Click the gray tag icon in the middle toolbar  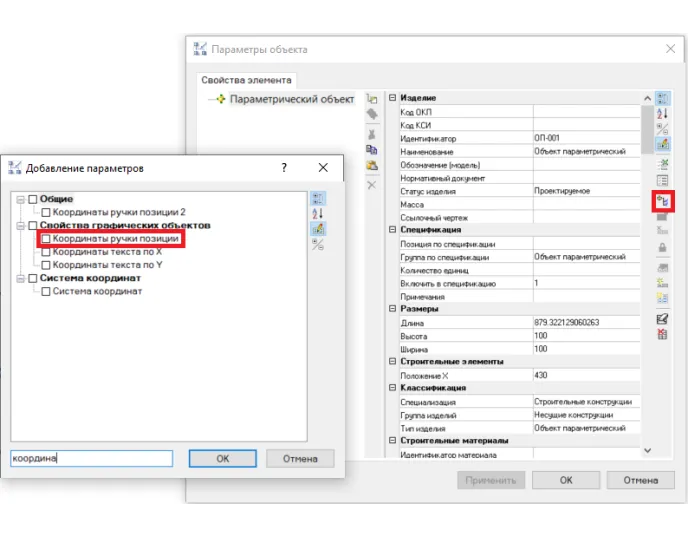(372, 114)
